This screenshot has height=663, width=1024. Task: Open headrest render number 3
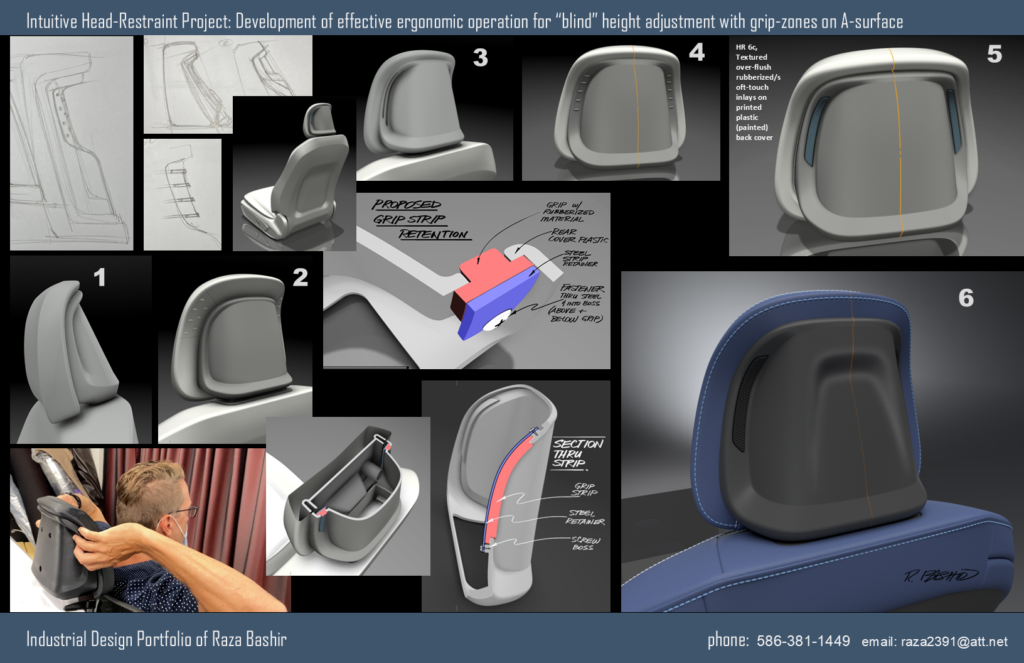(428, 110)
